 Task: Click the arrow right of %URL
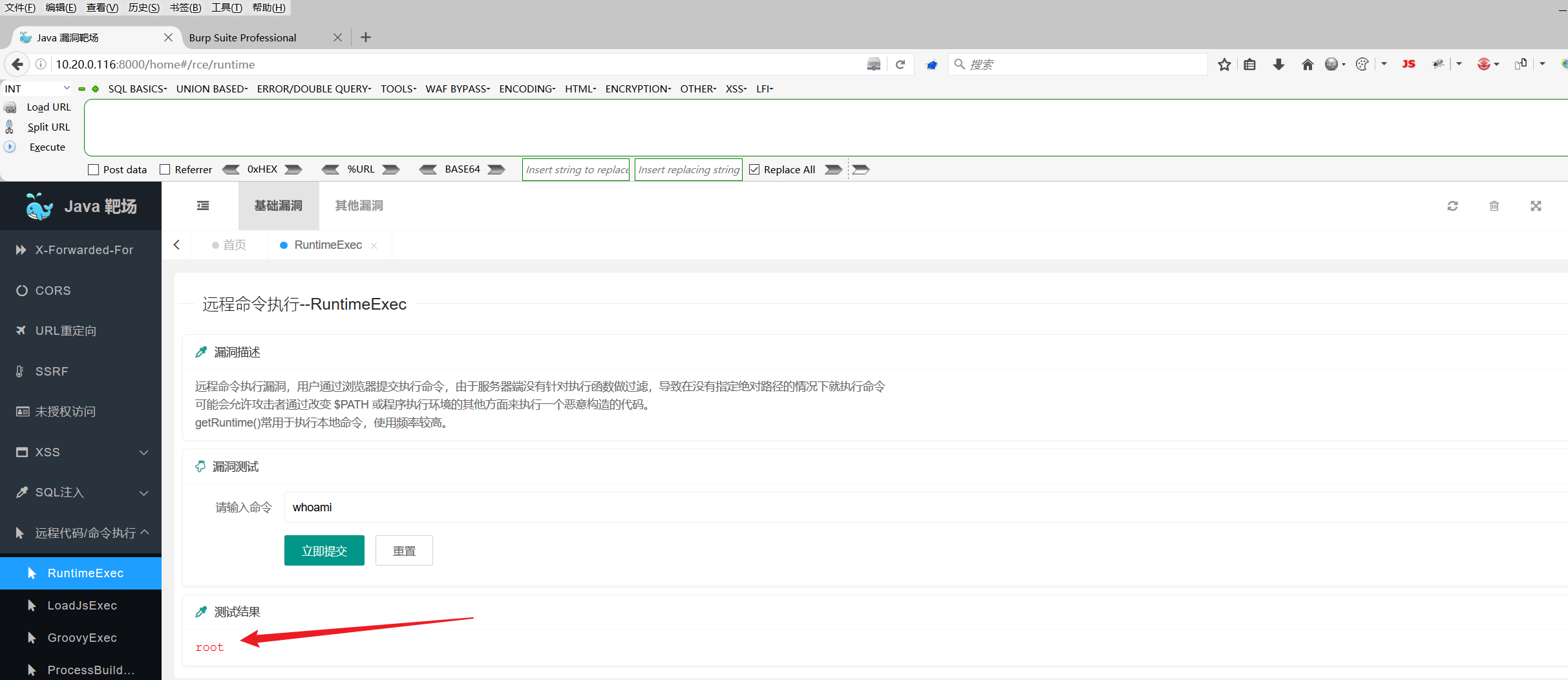point(391,169)
